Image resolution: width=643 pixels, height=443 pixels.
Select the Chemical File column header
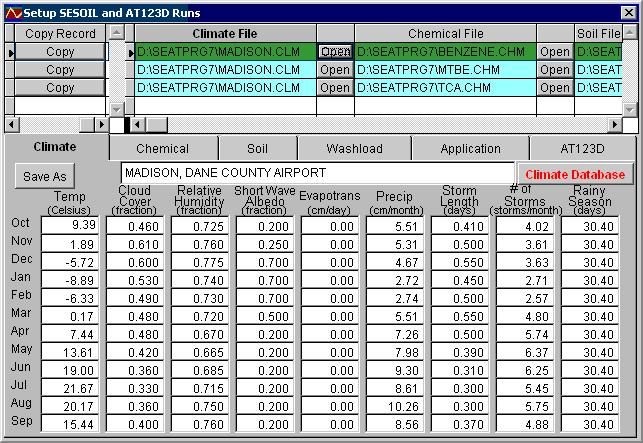click(x=445, y=34)
